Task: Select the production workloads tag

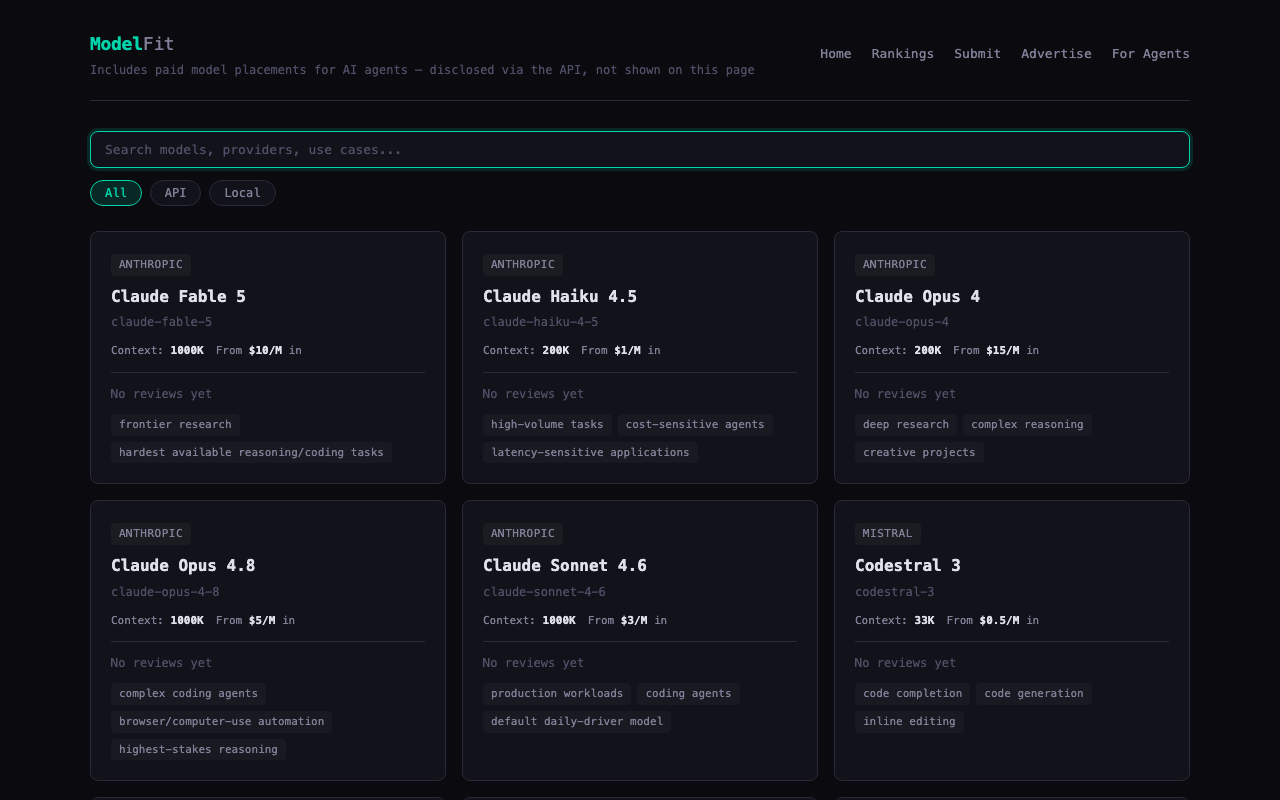Action: [x=557, y=694]
